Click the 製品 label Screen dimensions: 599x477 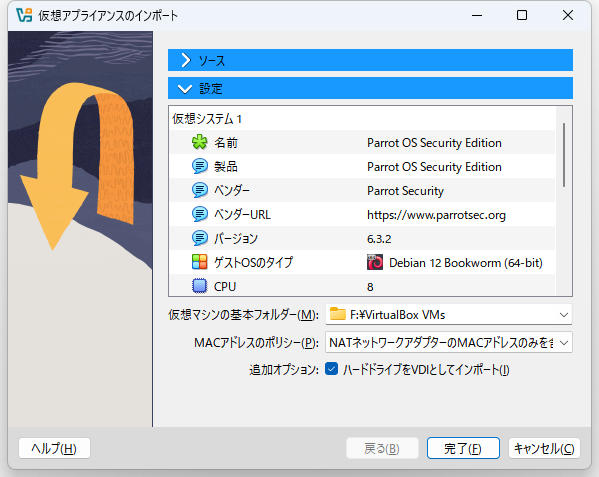pos(226,167)
